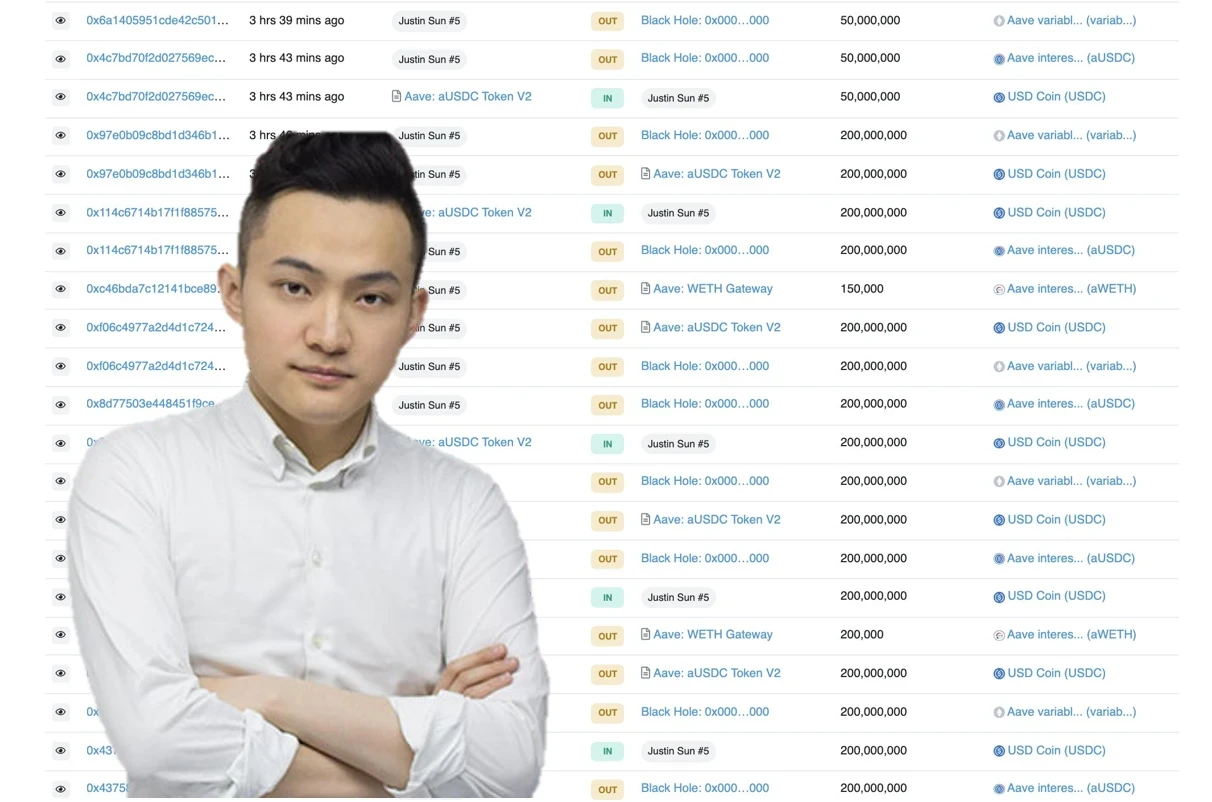Click the contract file icon before WETH Gateway, 150,000 row

click(x=645, y=289)
